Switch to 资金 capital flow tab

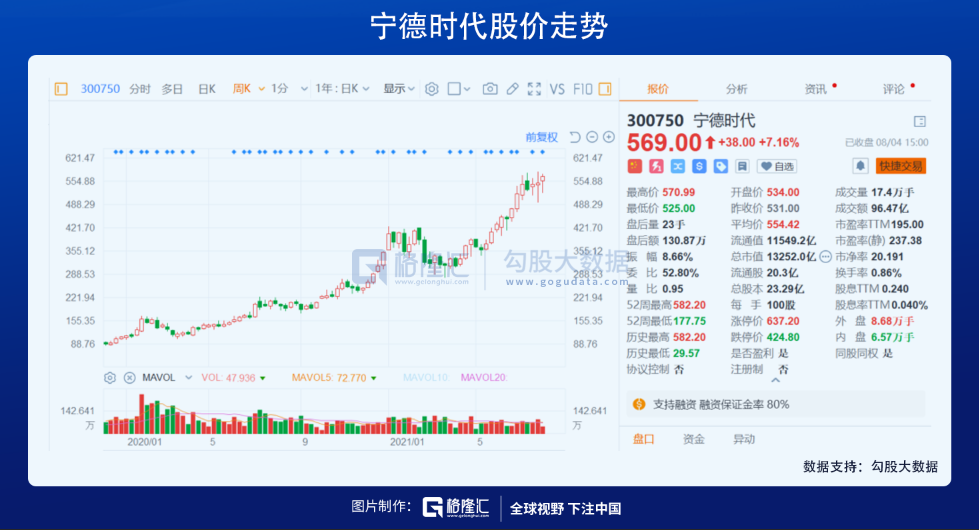[x=694, y=439]
